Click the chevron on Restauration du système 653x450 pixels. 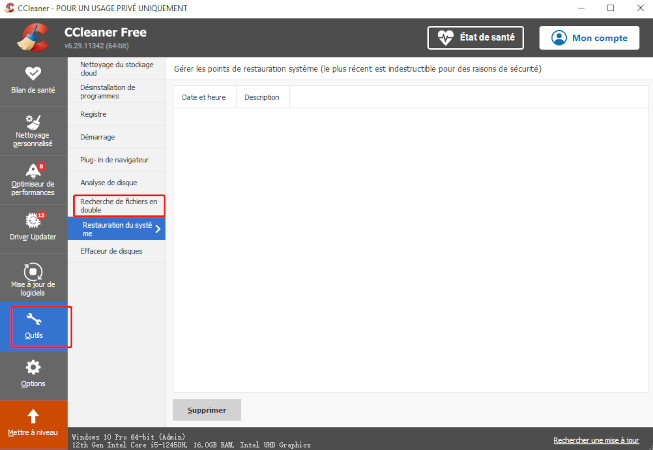[158, 229]
